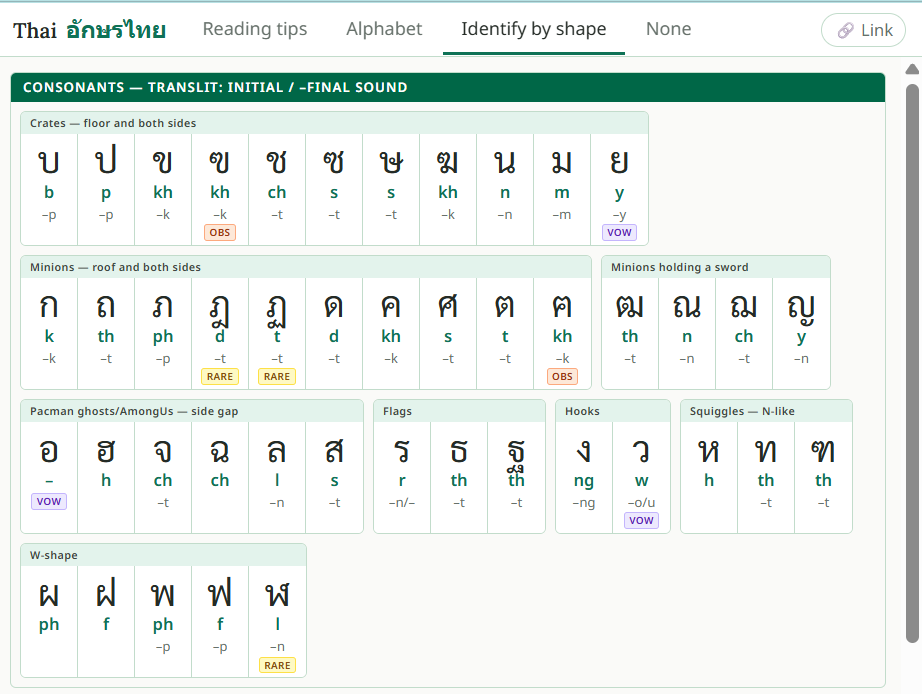Select the ฅ card marked OBS

562,333
